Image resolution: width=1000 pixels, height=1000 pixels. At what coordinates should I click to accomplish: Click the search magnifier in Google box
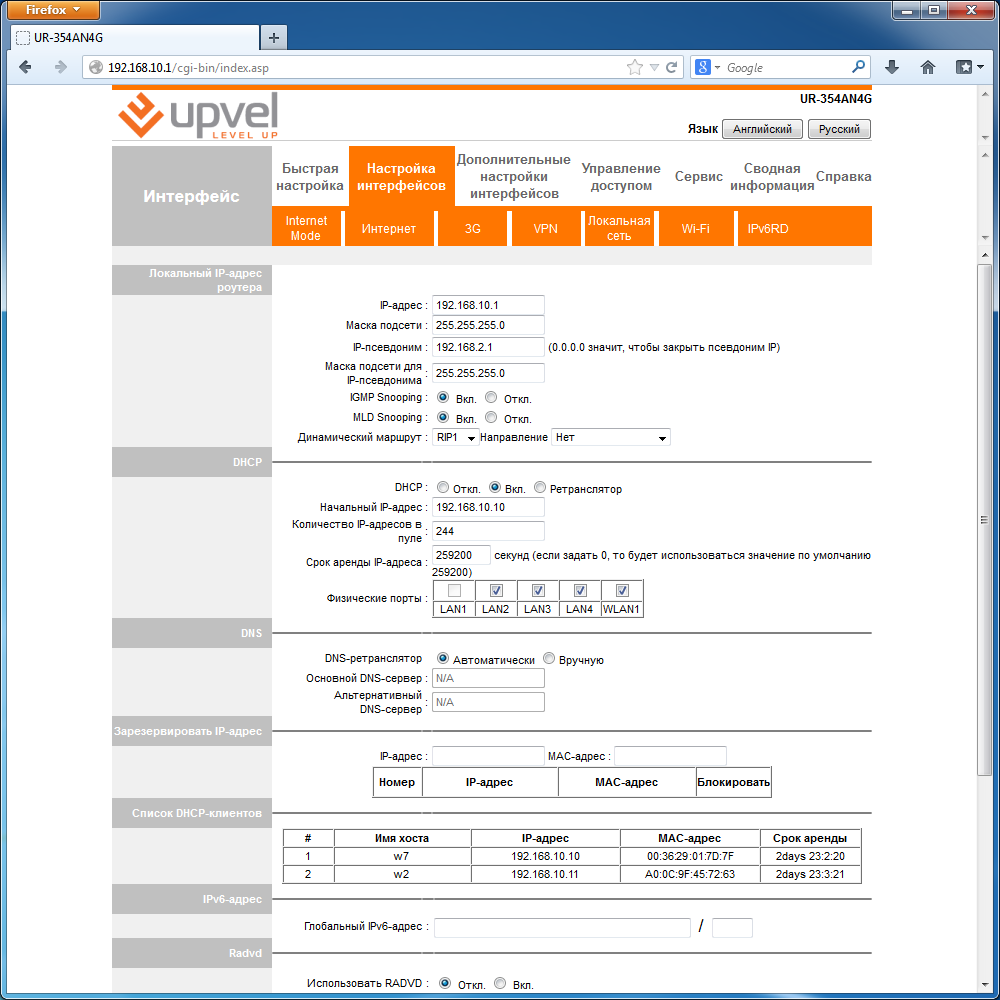[858, 66]
